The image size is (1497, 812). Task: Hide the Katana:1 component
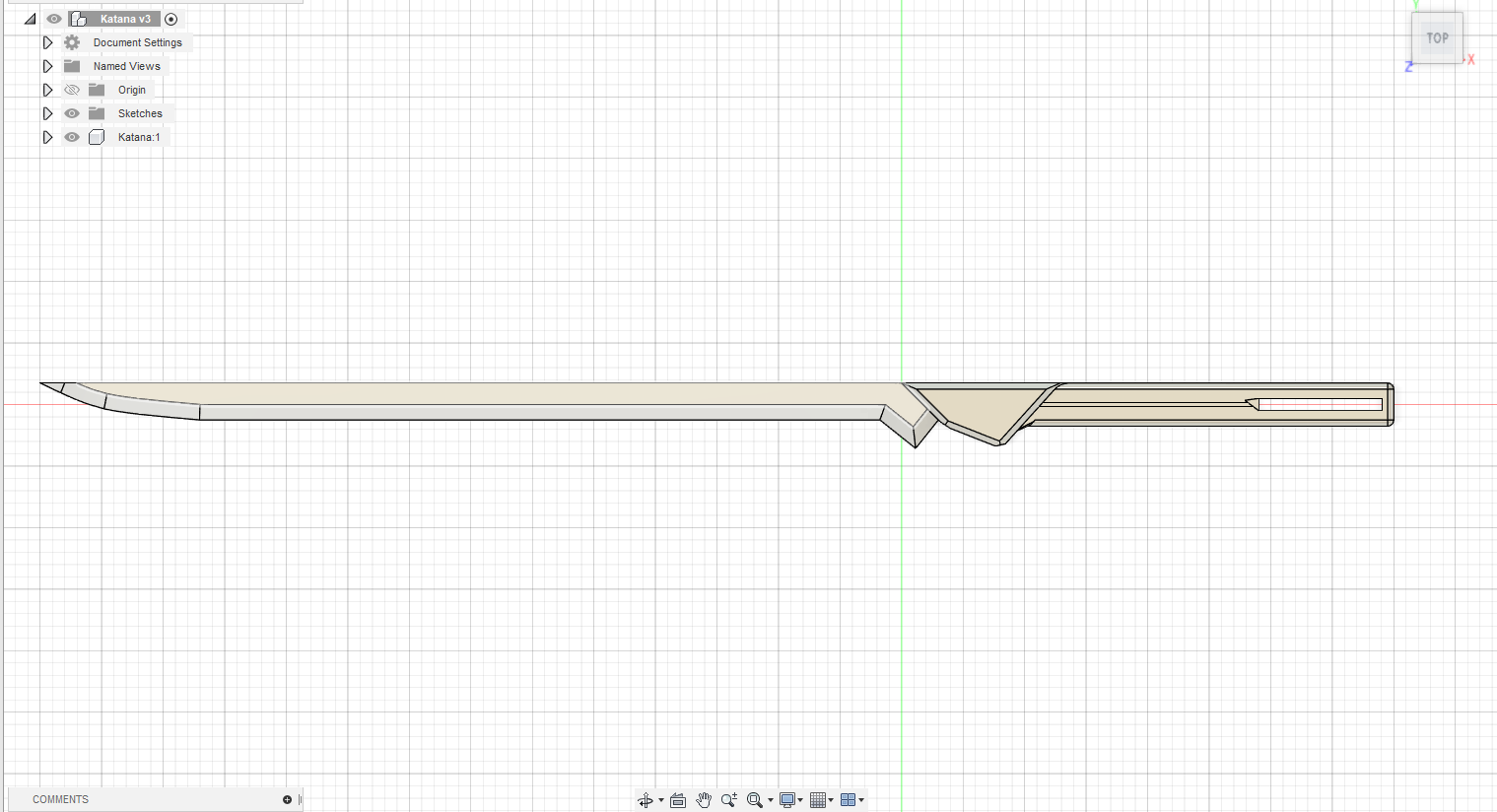tap(72, 137)
